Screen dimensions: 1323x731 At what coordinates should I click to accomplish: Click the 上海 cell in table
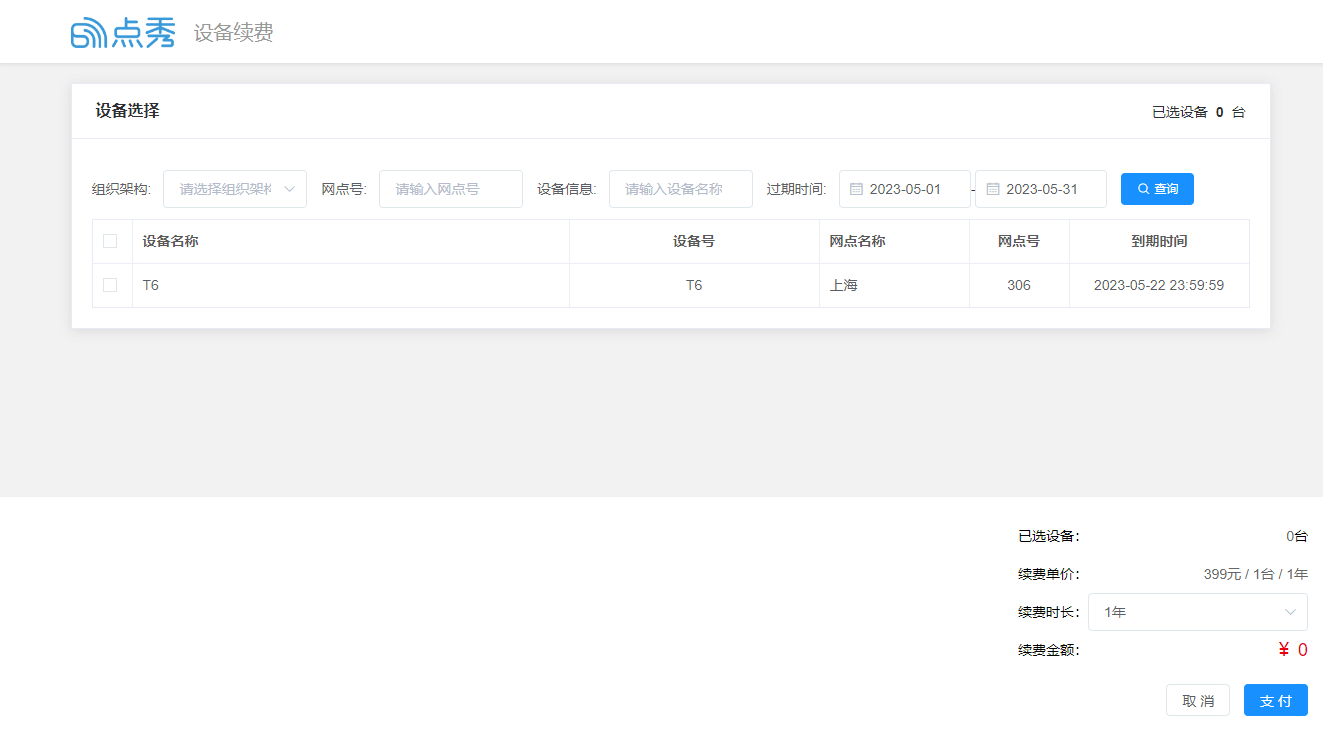click(894, 285)
